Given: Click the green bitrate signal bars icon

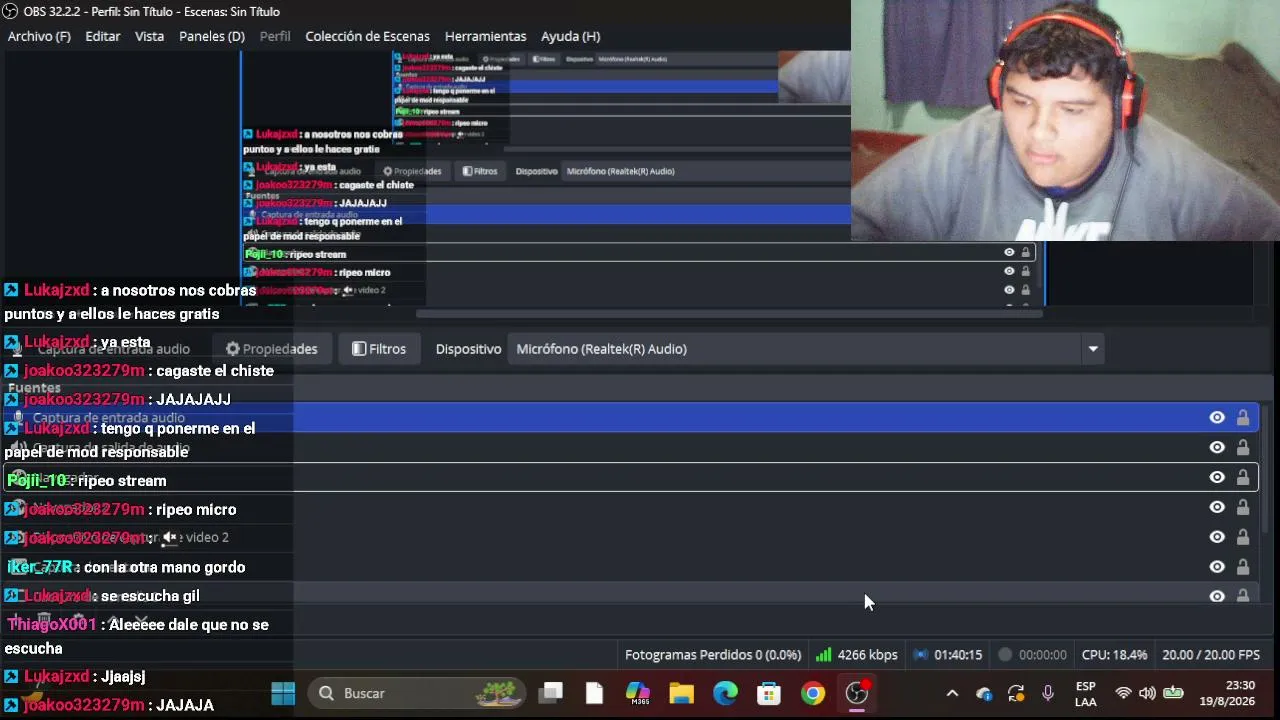Looking at the screenshot, I should point(824,655).
